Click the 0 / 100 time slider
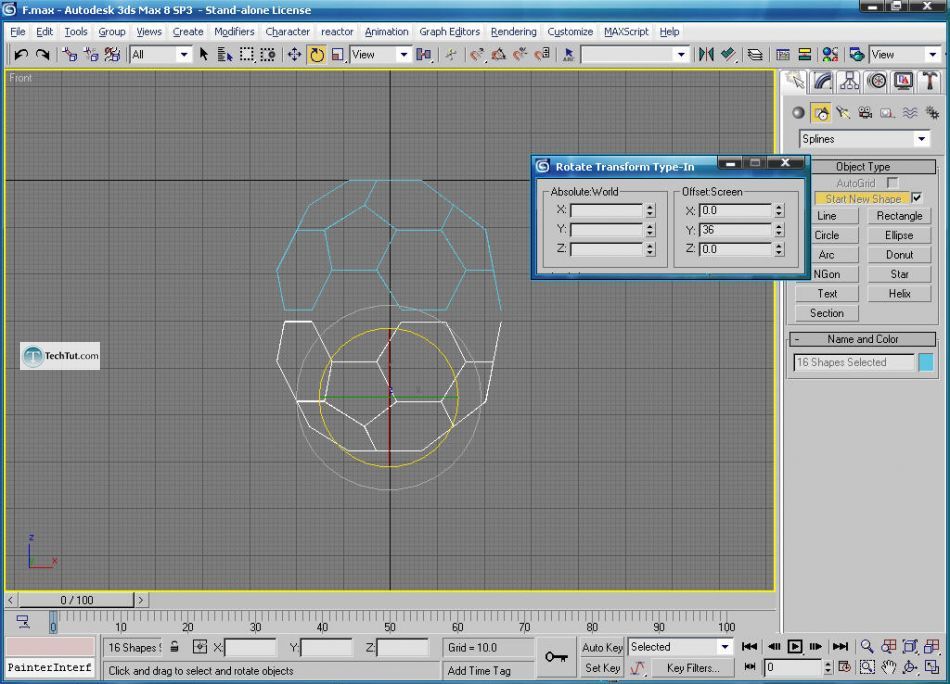Screen dimensions: 950x684 point(76,600)
